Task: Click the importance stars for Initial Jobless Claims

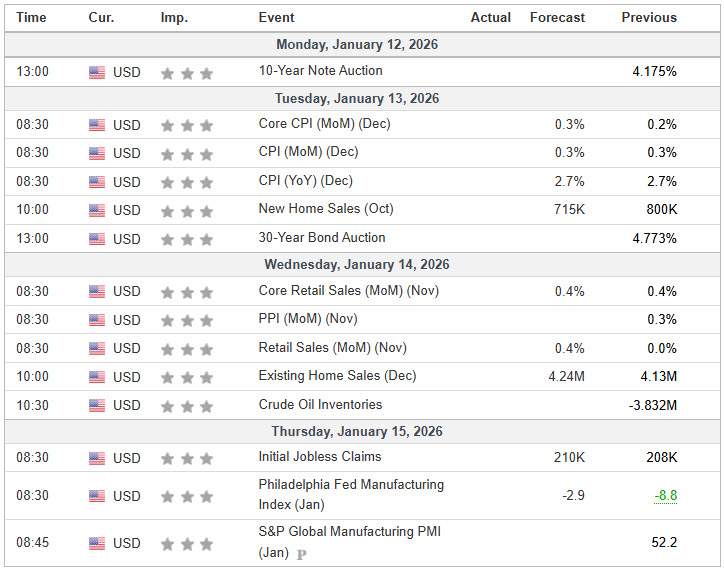Action: tap(186, 458)
